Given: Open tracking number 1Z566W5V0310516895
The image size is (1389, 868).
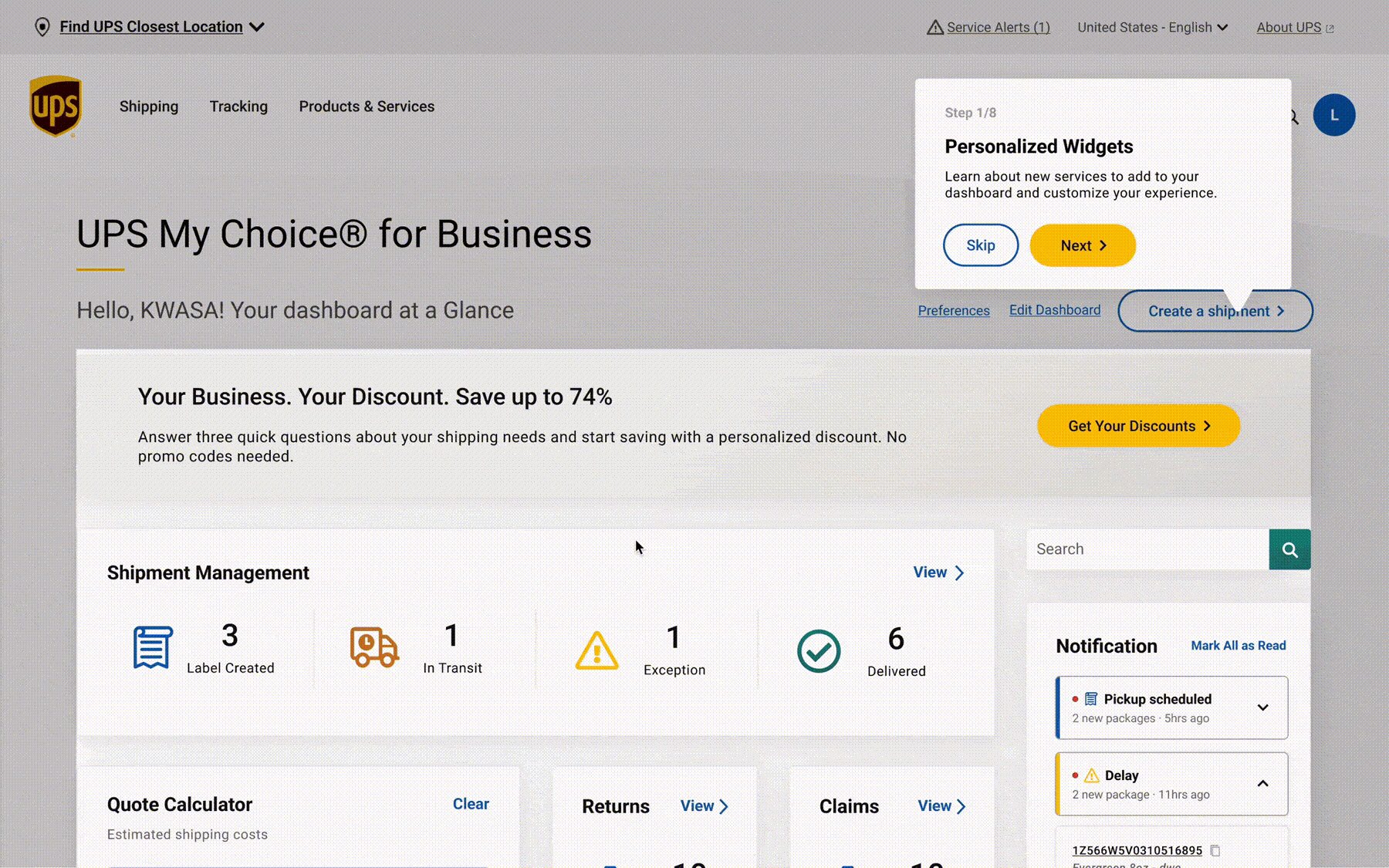Looking at the screenshot, I should 1137,850.
